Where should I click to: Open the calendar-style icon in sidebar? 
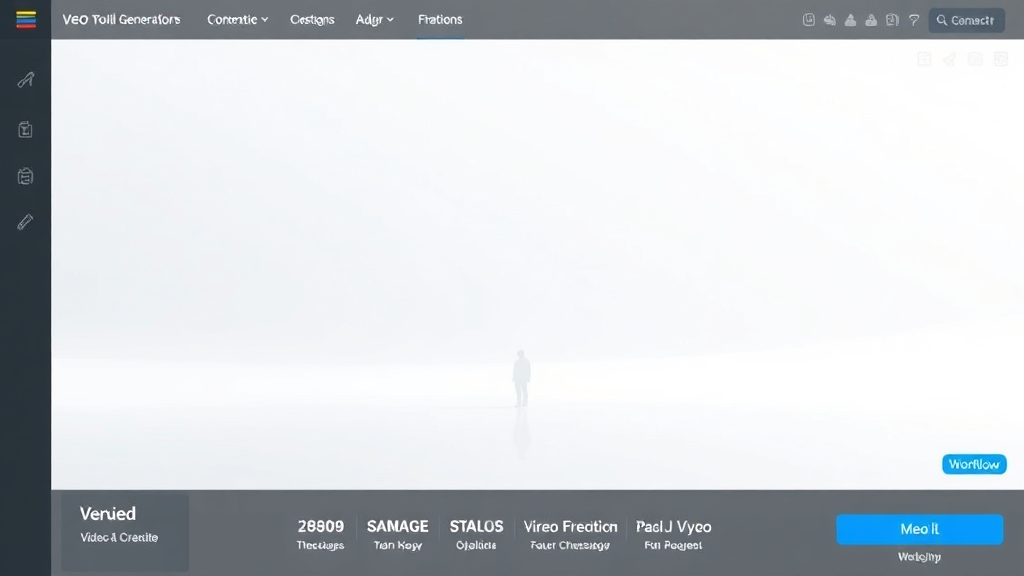[x=25, y=176]
